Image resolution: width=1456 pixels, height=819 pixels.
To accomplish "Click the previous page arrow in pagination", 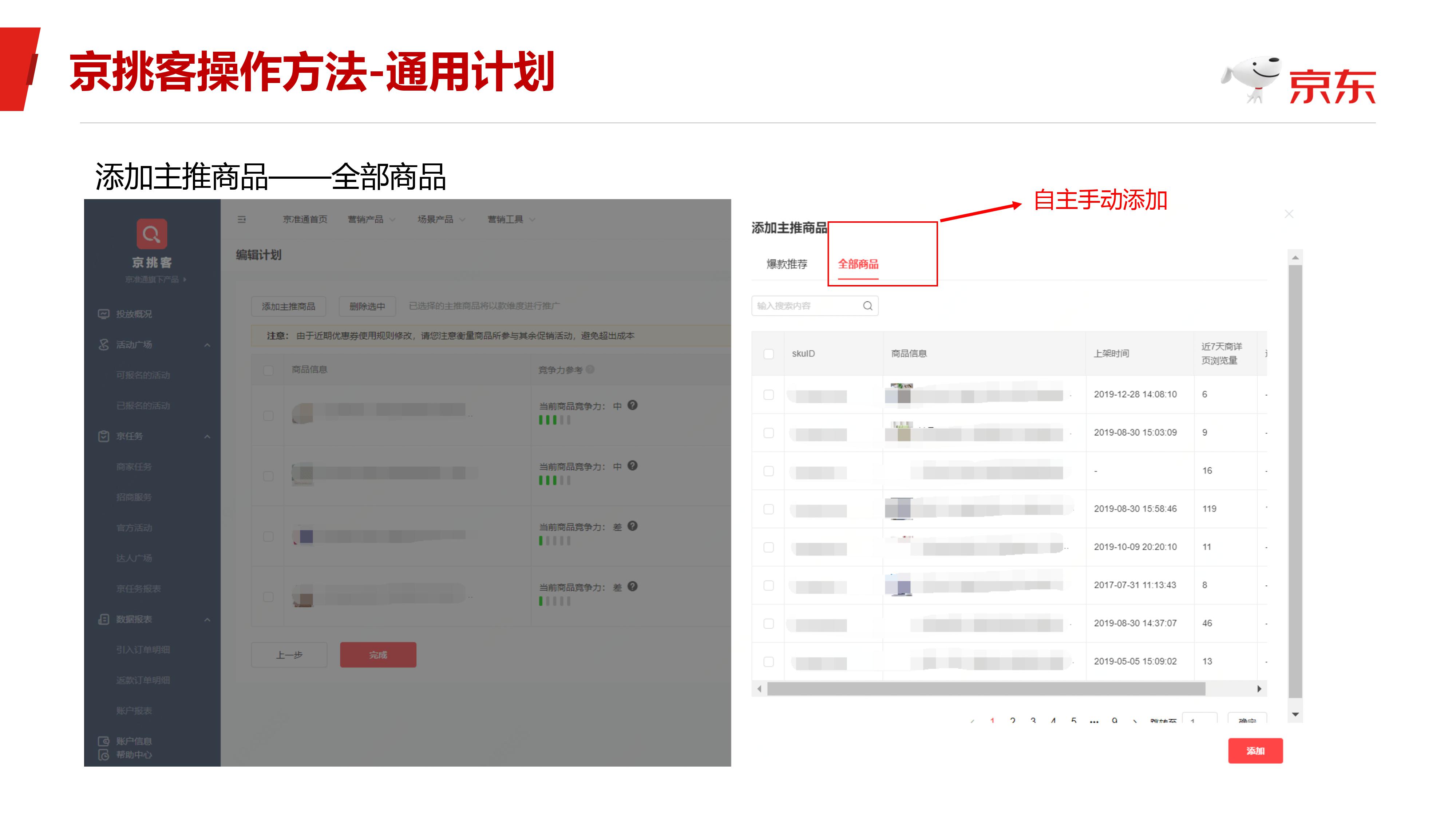I will tap(972, 721).
